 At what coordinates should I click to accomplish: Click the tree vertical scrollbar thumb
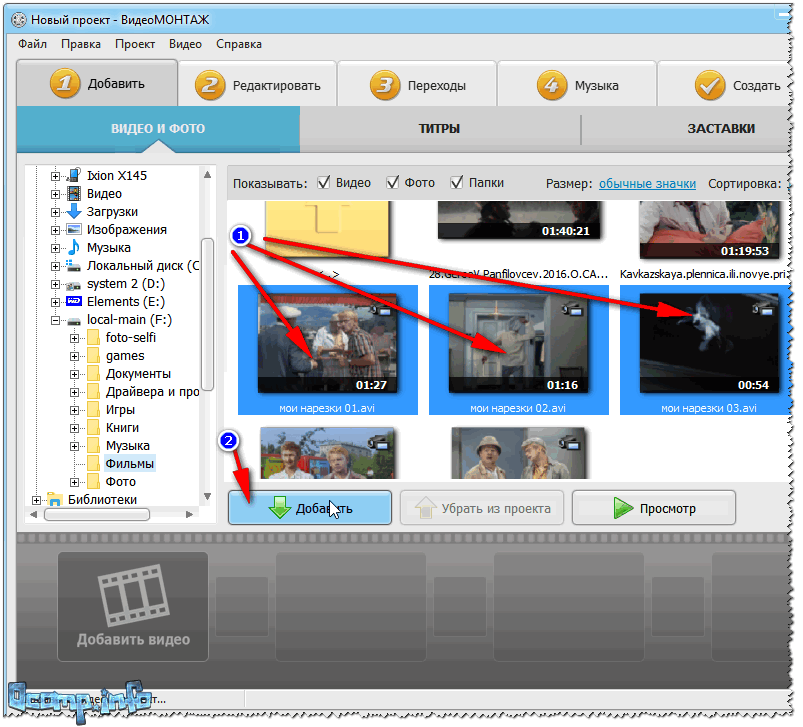(x=207, y=314)
